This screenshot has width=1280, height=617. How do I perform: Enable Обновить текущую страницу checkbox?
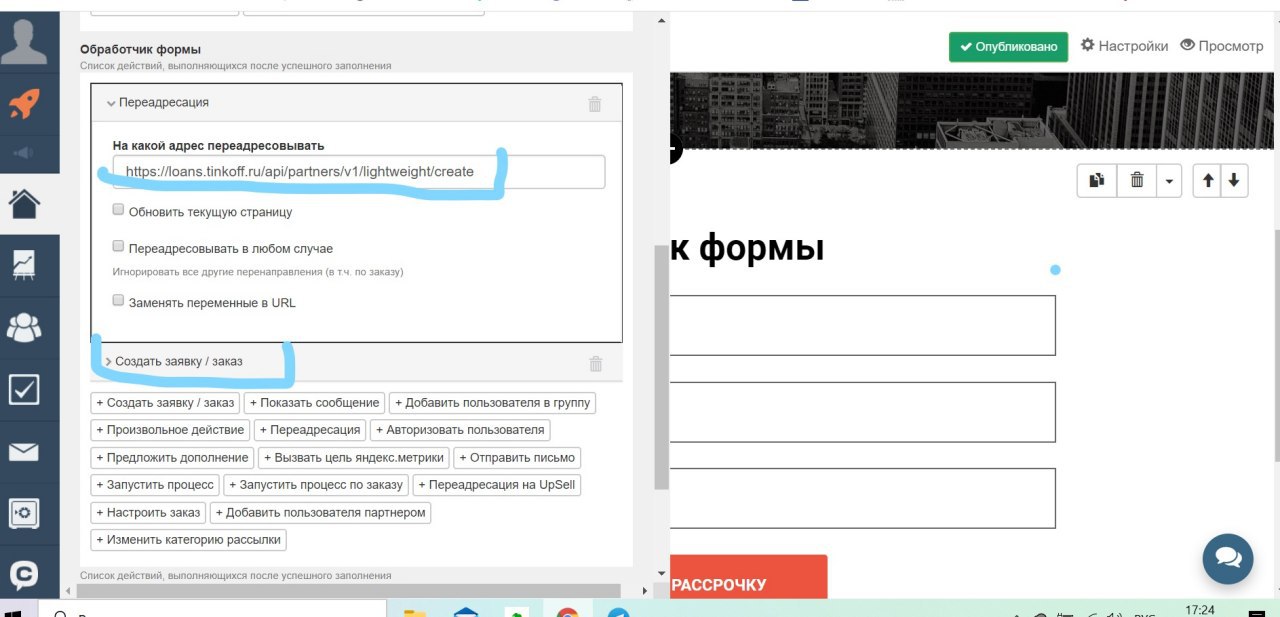pyautogui.click(x=118, y=210)
